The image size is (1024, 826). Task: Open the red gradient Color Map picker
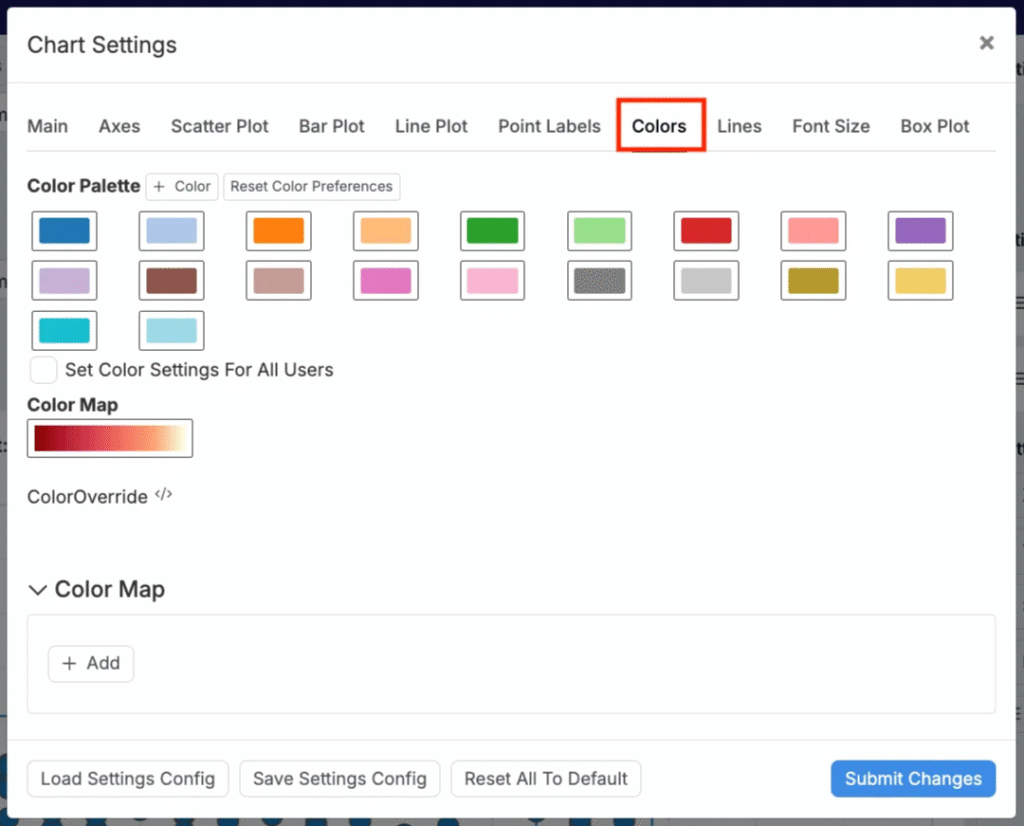point(110,438)
